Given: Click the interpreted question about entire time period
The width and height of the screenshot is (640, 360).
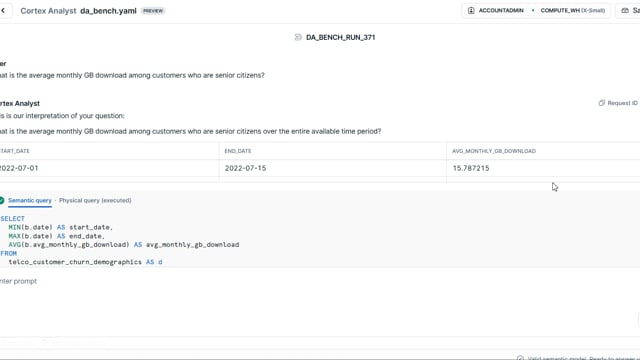Looking at the screenshot, I should pos(190,131).
